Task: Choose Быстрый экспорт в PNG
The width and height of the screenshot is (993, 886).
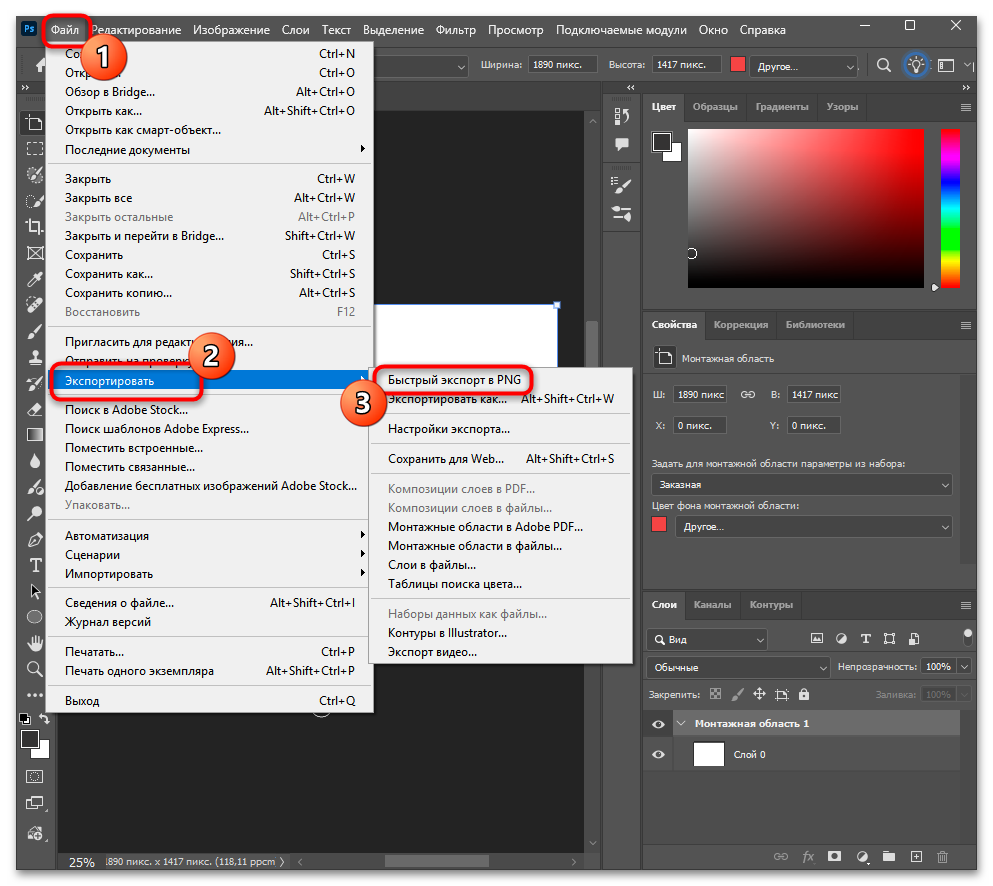Action: [455, 380]
